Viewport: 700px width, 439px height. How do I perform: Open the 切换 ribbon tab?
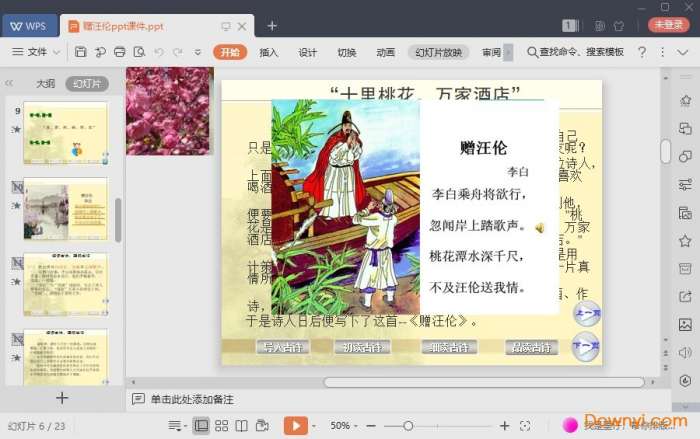[346, 52]
